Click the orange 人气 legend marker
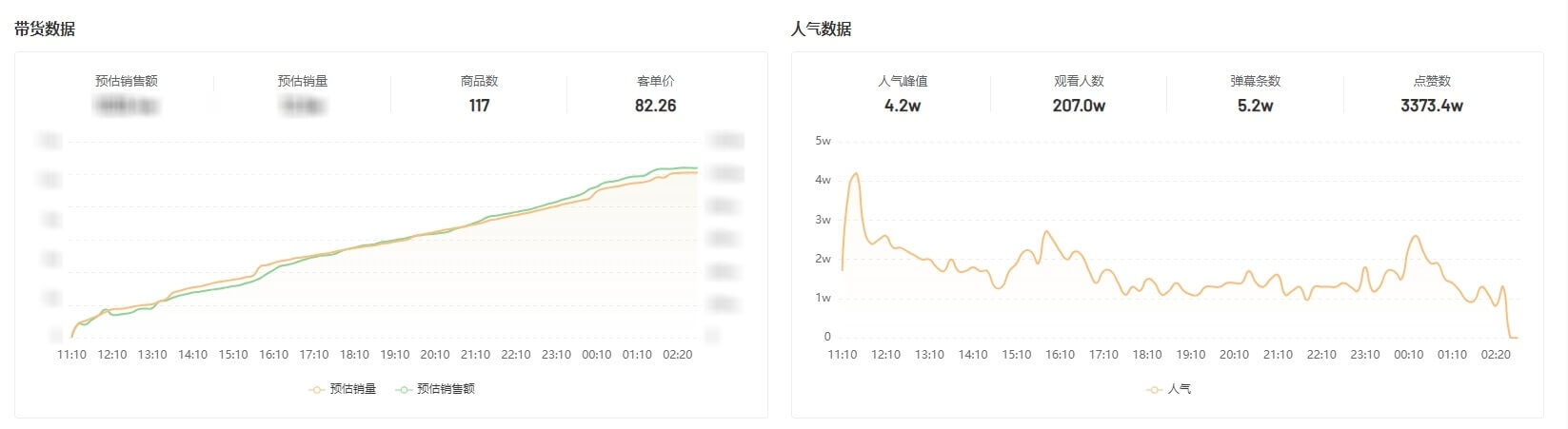1568x429 pixels. point(1155,389)
